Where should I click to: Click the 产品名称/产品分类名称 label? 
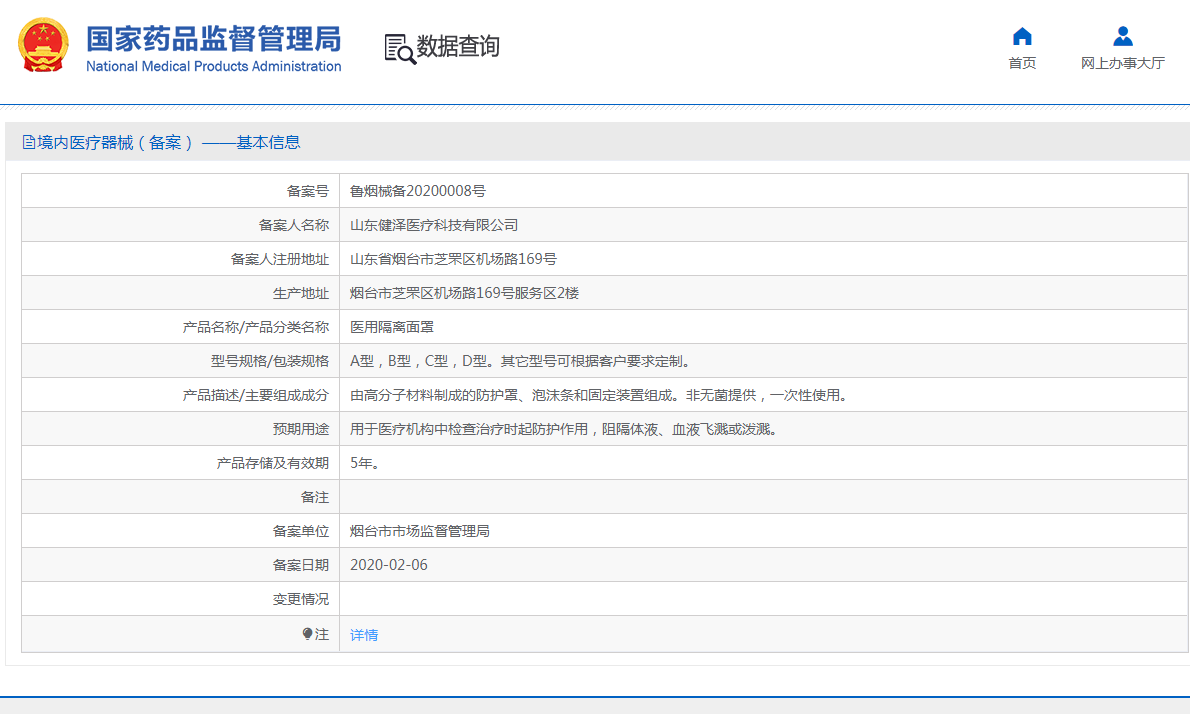256,327
